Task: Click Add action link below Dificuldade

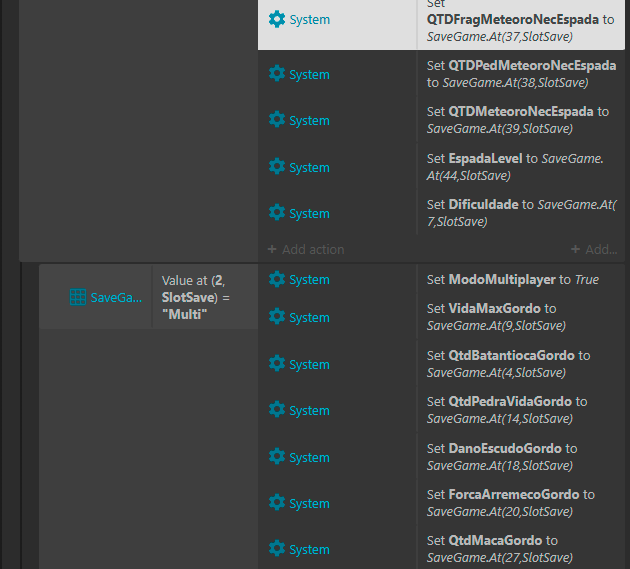Action: point(306,250)
